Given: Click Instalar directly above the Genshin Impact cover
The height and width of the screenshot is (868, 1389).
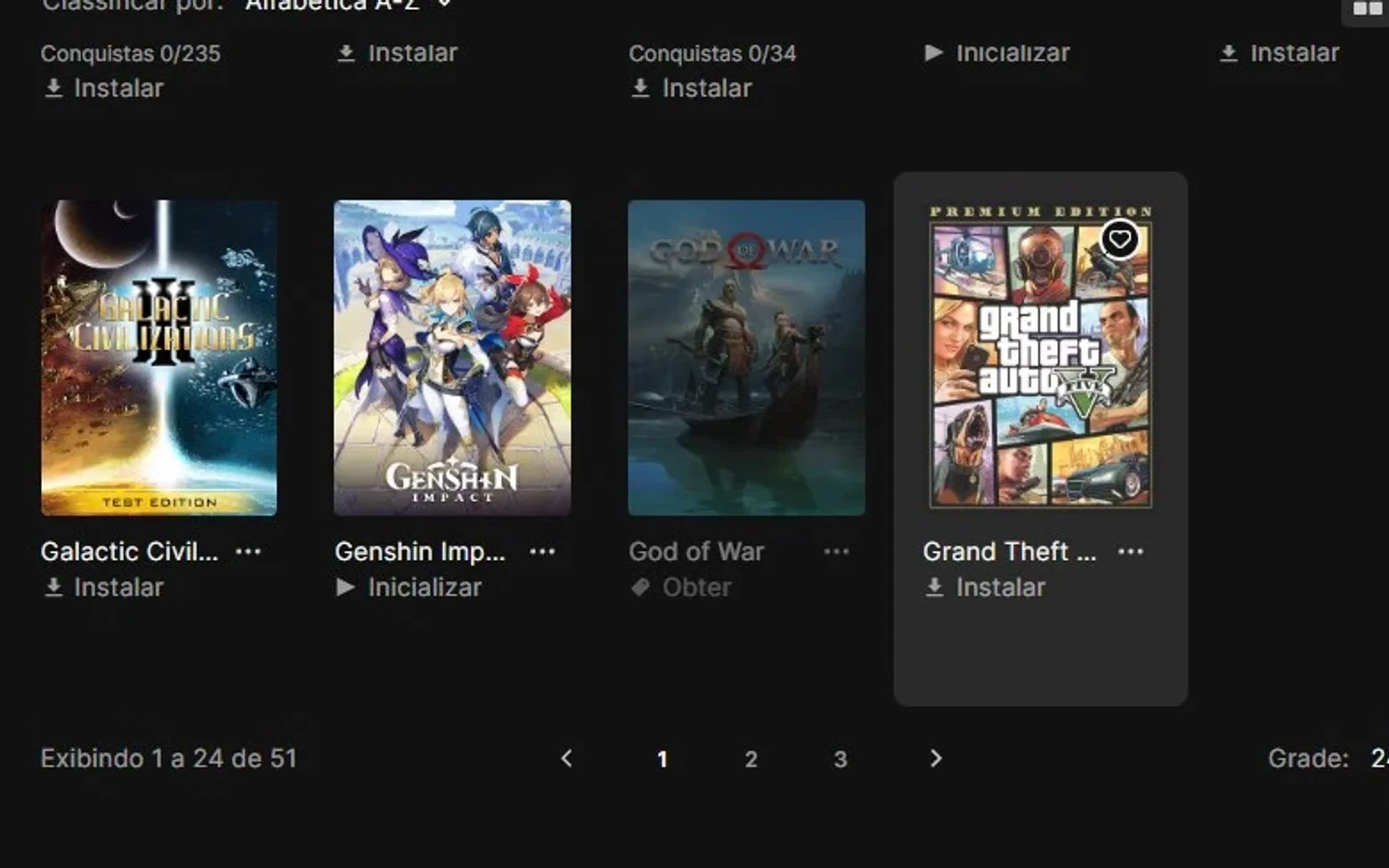Looking at the screenshot, I should click(x=397, y=53).
